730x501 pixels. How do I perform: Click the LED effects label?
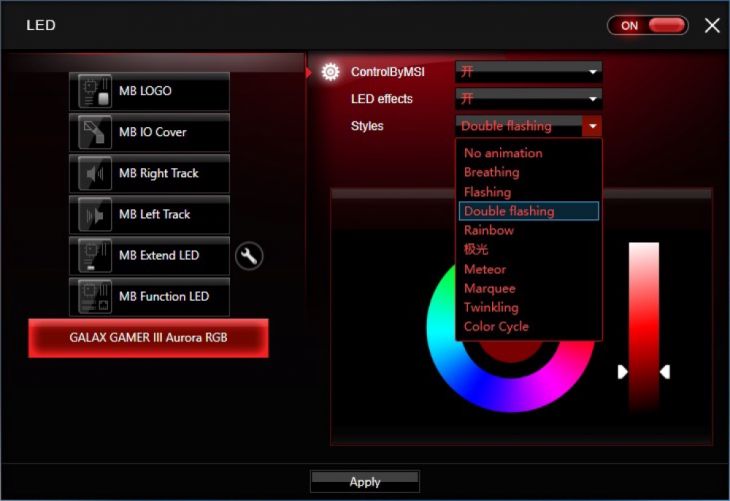click(x=382, y=99)
